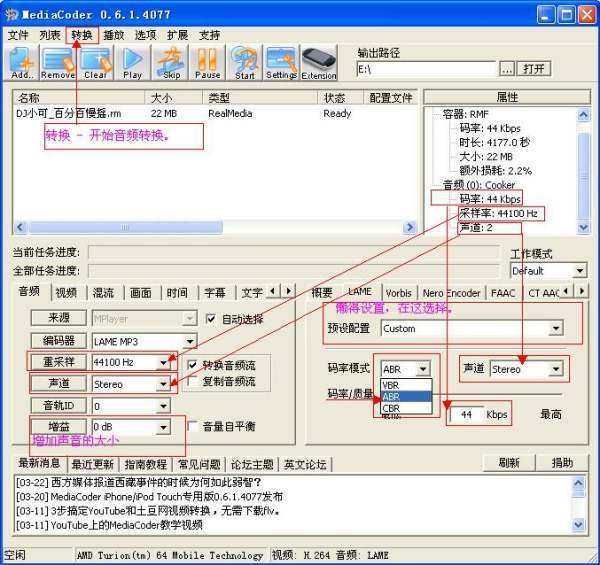The width and height of the screenshot is (600, 565).
Task: Click the 刷新 button
Action: click(x=509, y=463)
